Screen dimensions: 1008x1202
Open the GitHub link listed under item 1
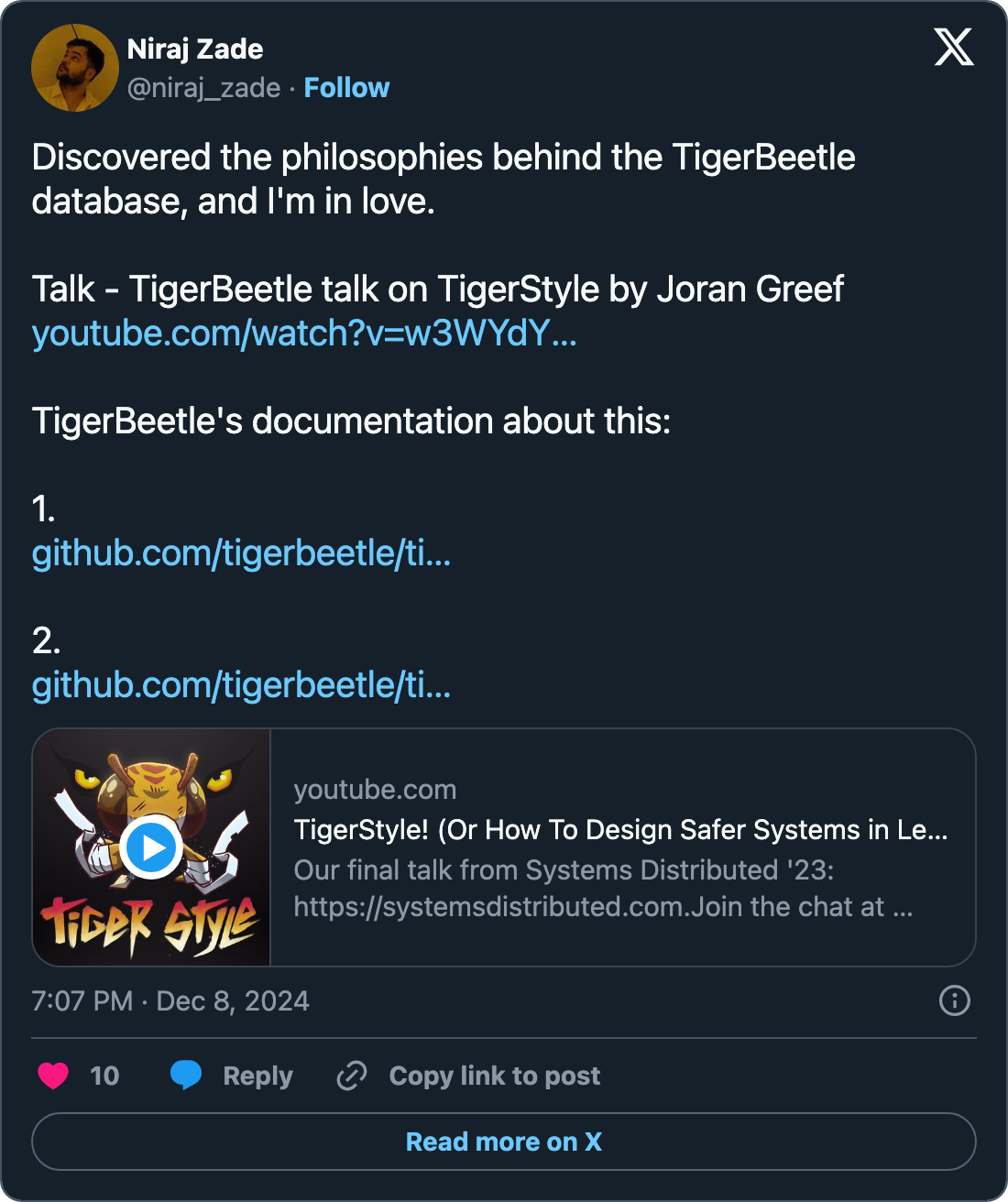[x=241, y=553]
